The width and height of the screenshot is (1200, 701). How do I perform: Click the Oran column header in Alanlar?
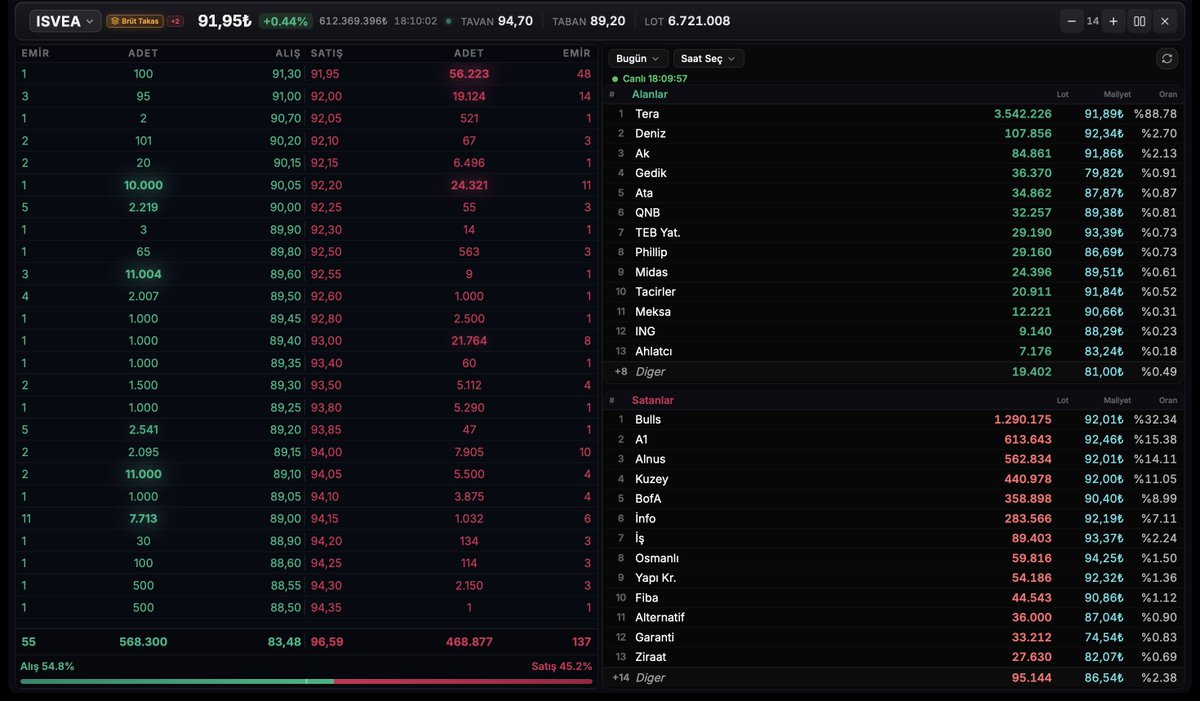tap(1166, 94)
